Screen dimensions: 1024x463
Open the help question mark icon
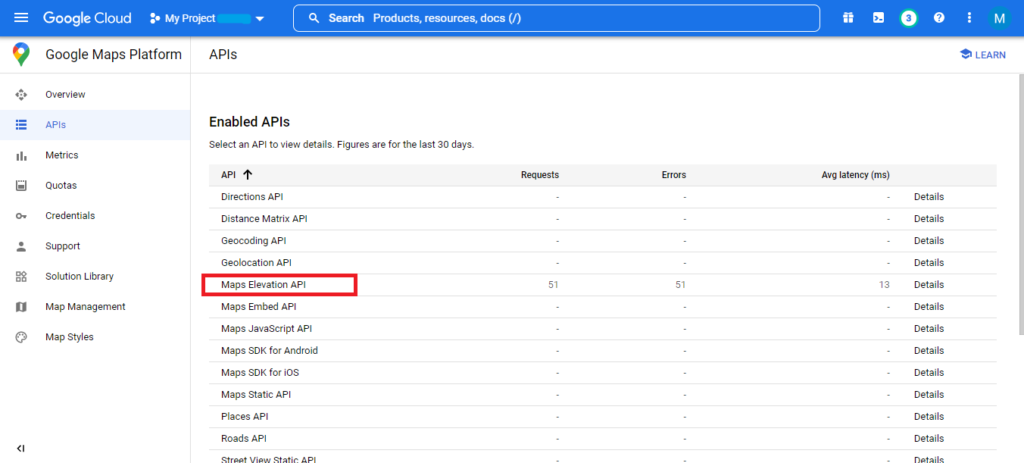pyautogui.click(x=939, y=18)
